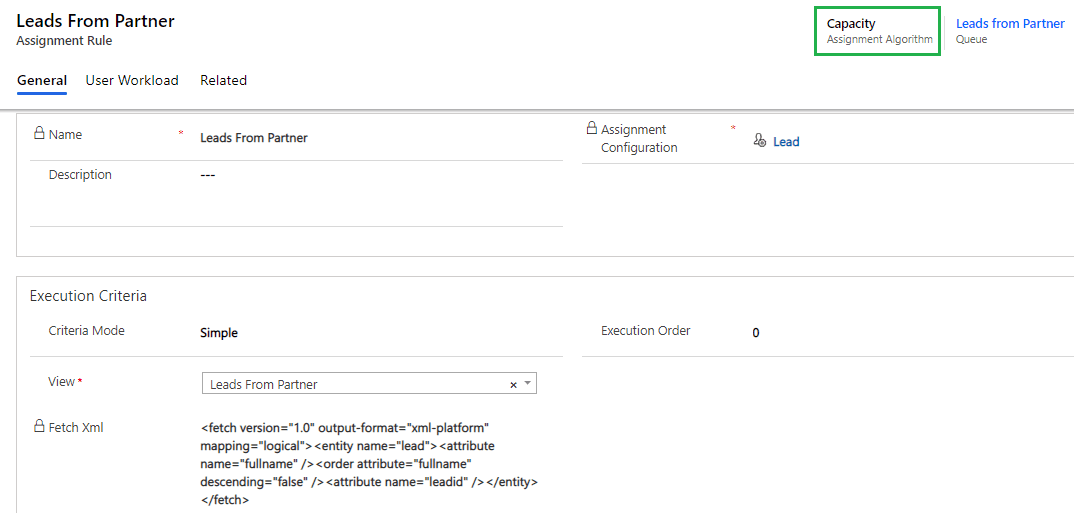1074x513 pixels.
Task: Click the Execution Criteria section heading
Action: point(88,296)
